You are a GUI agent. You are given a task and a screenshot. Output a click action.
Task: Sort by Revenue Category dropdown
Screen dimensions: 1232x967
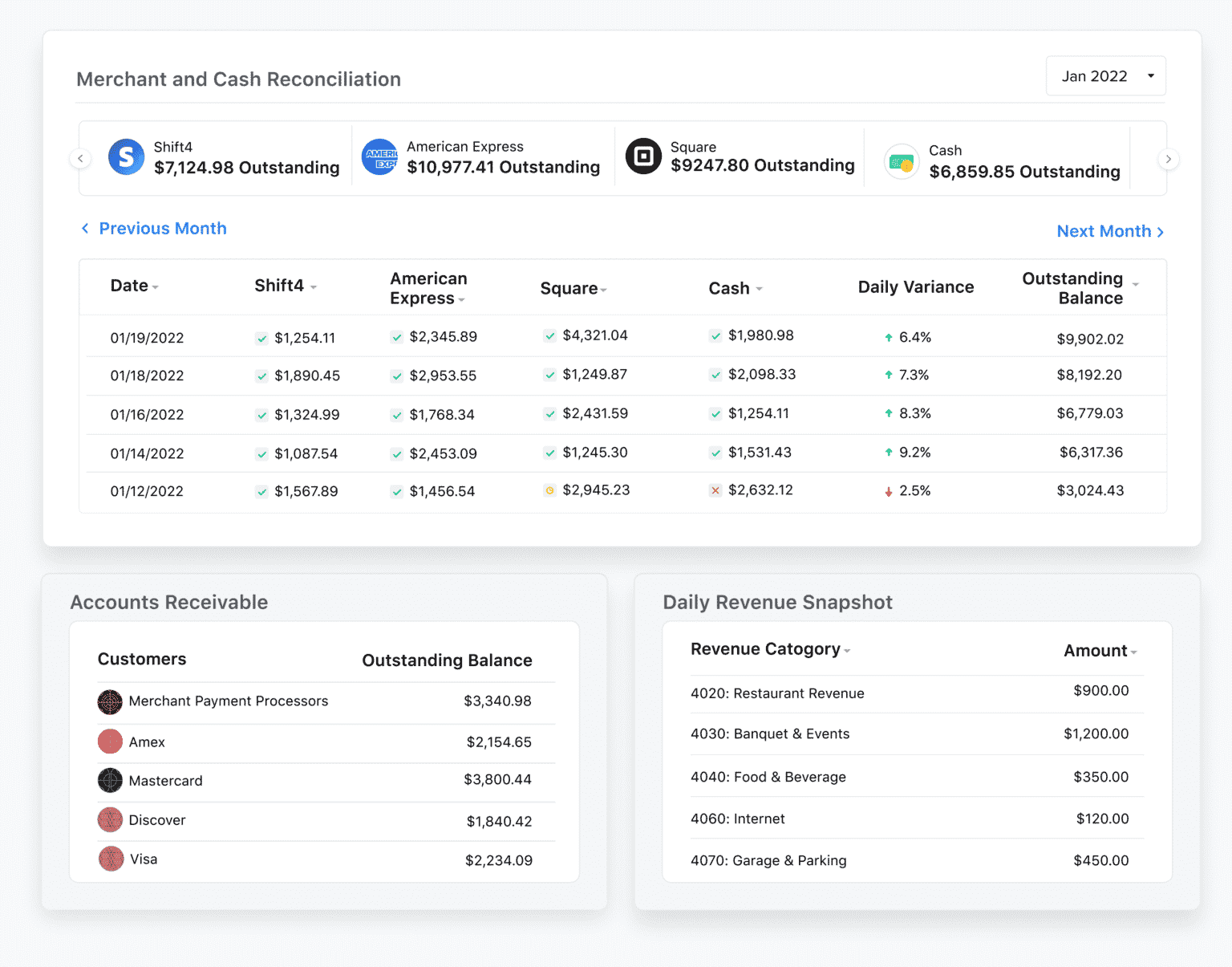848,650
